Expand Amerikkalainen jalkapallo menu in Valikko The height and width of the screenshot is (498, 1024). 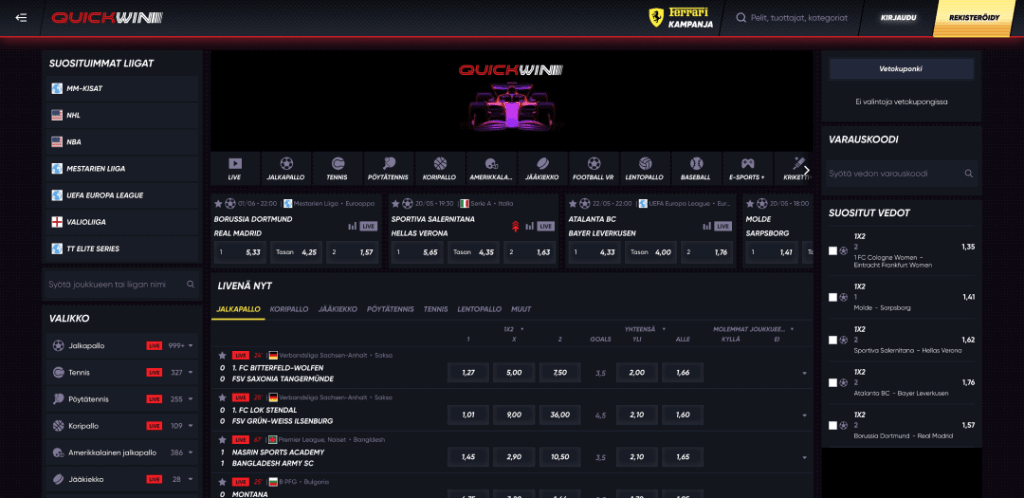[x=191, y=453]
